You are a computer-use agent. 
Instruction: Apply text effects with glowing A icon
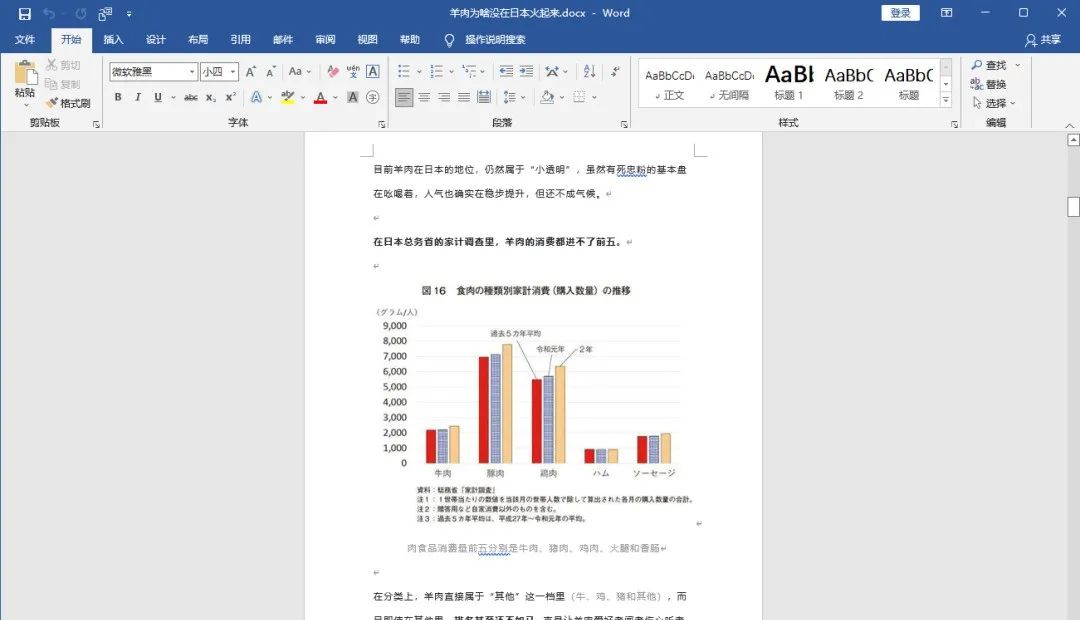pyautogui.click(x=256, y=97)
